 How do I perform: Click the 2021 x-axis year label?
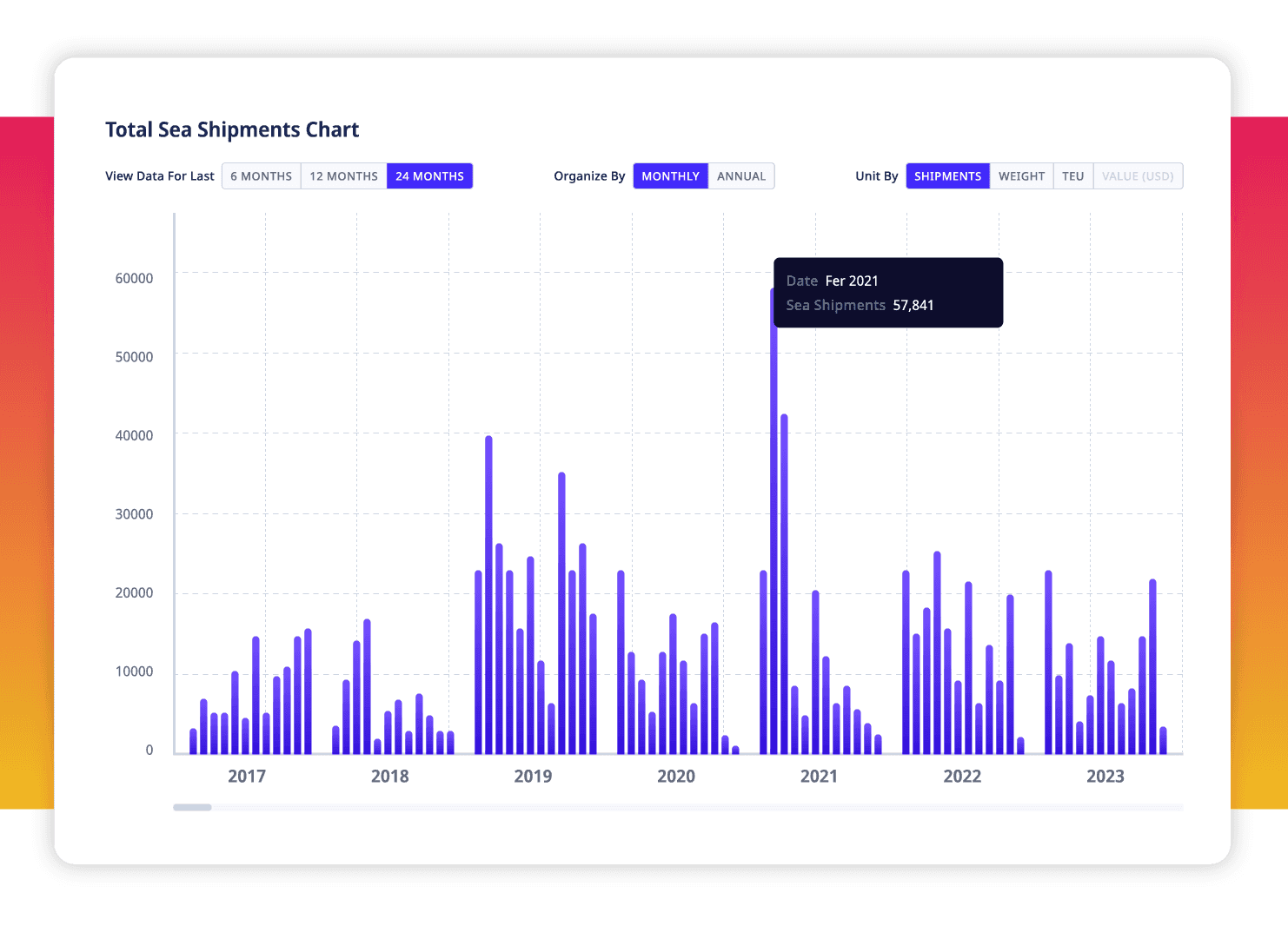pyautogui.click(x=819, y=776)
